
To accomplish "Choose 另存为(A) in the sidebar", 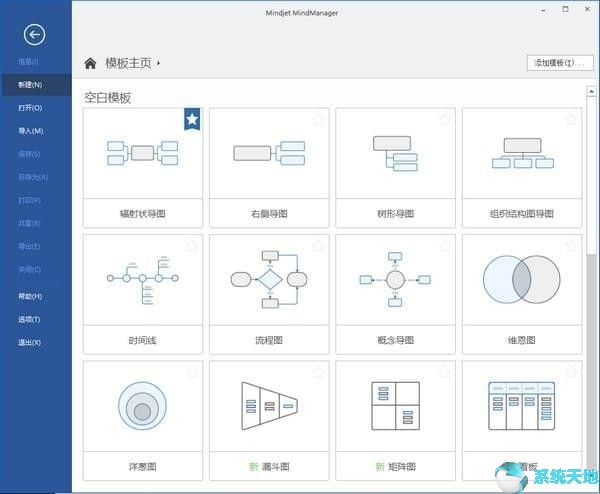I will tap(36, 177).
